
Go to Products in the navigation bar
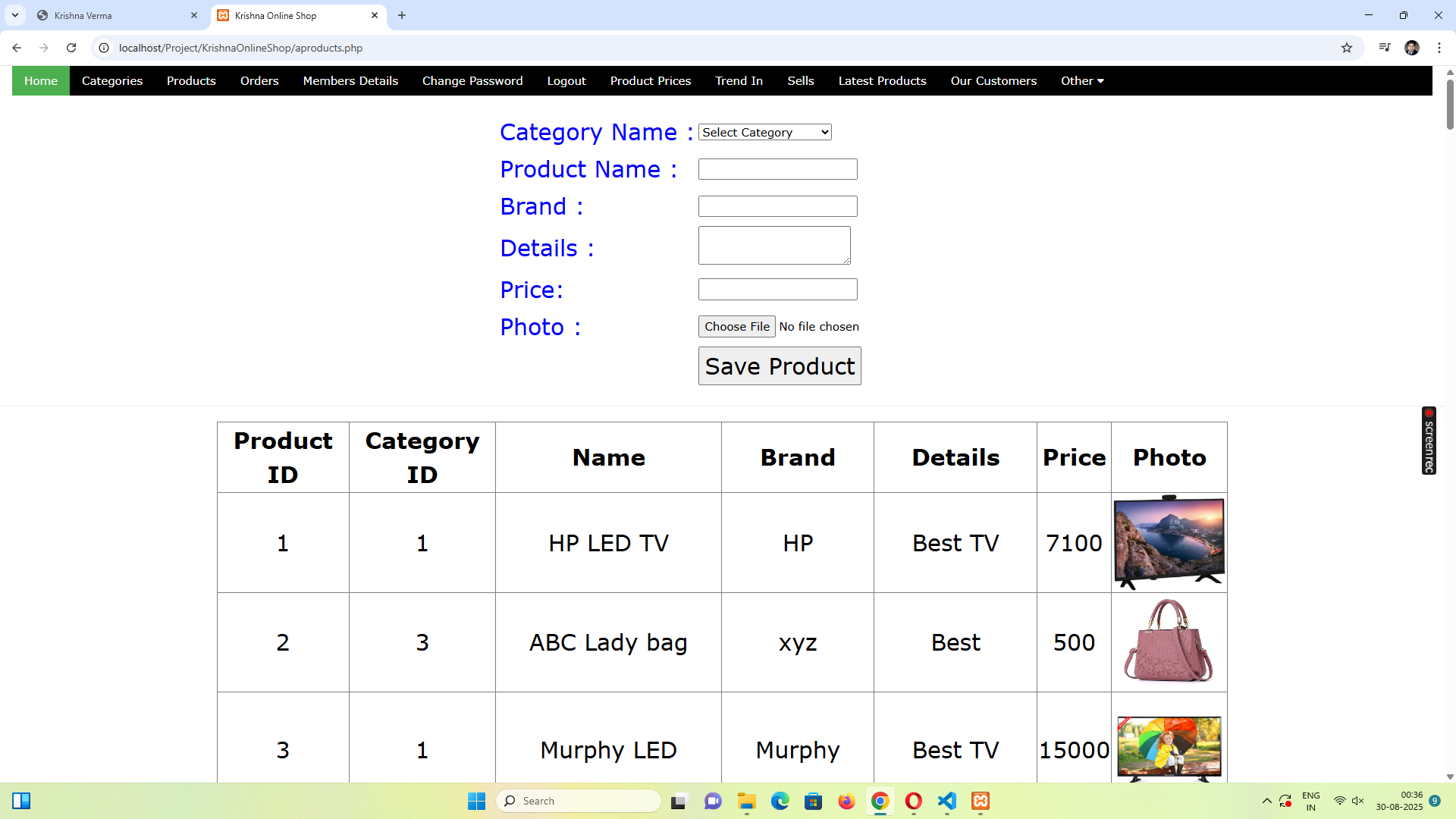[191, 80]
